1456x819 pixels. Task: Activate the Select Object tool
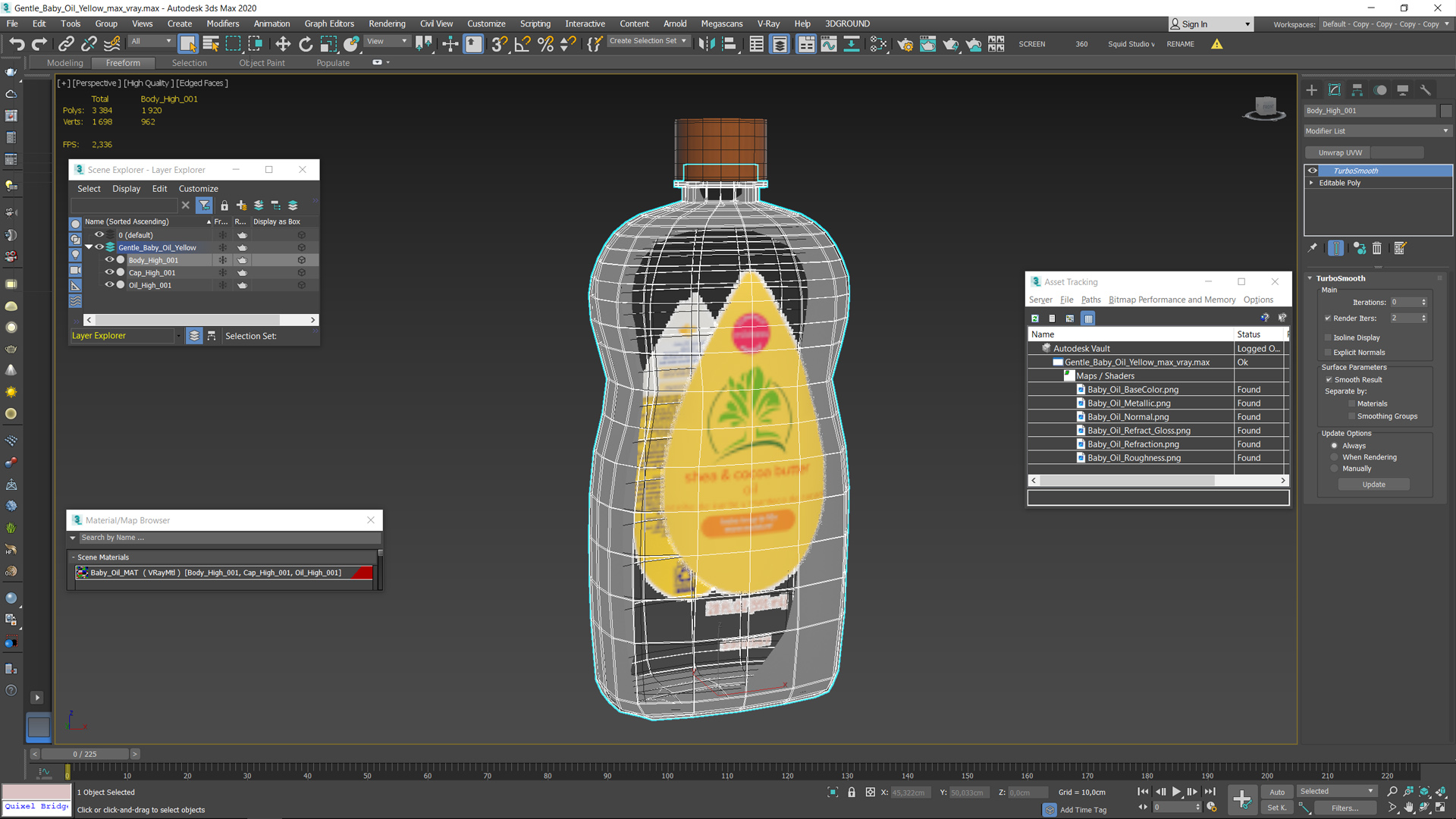188,44
